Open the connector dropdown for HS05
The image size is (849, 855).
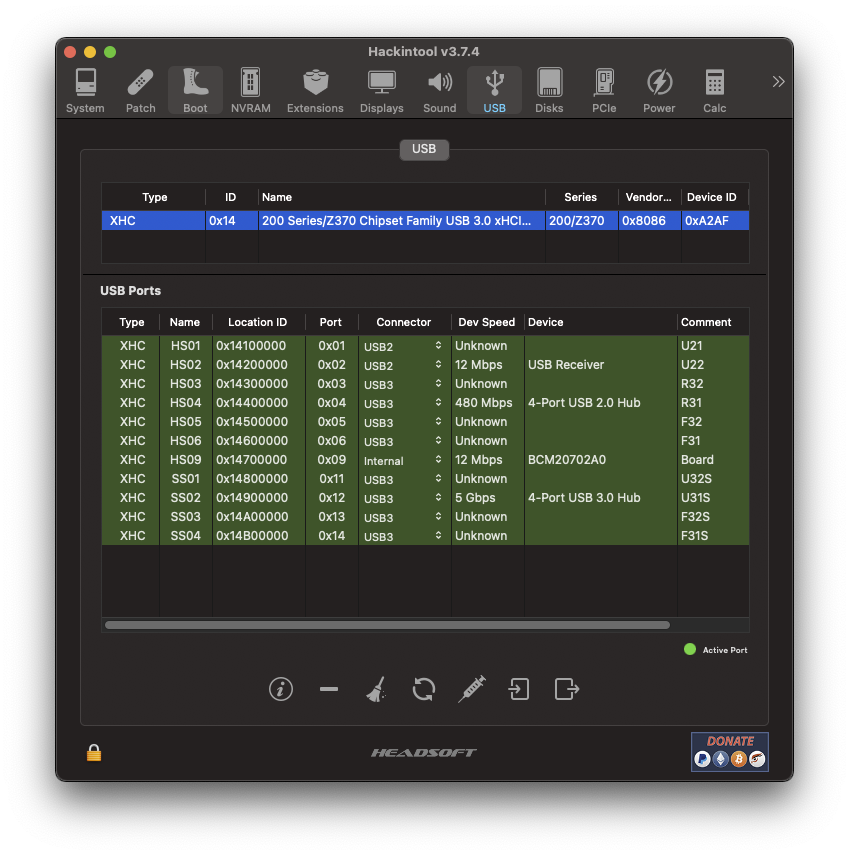point(404,423)
